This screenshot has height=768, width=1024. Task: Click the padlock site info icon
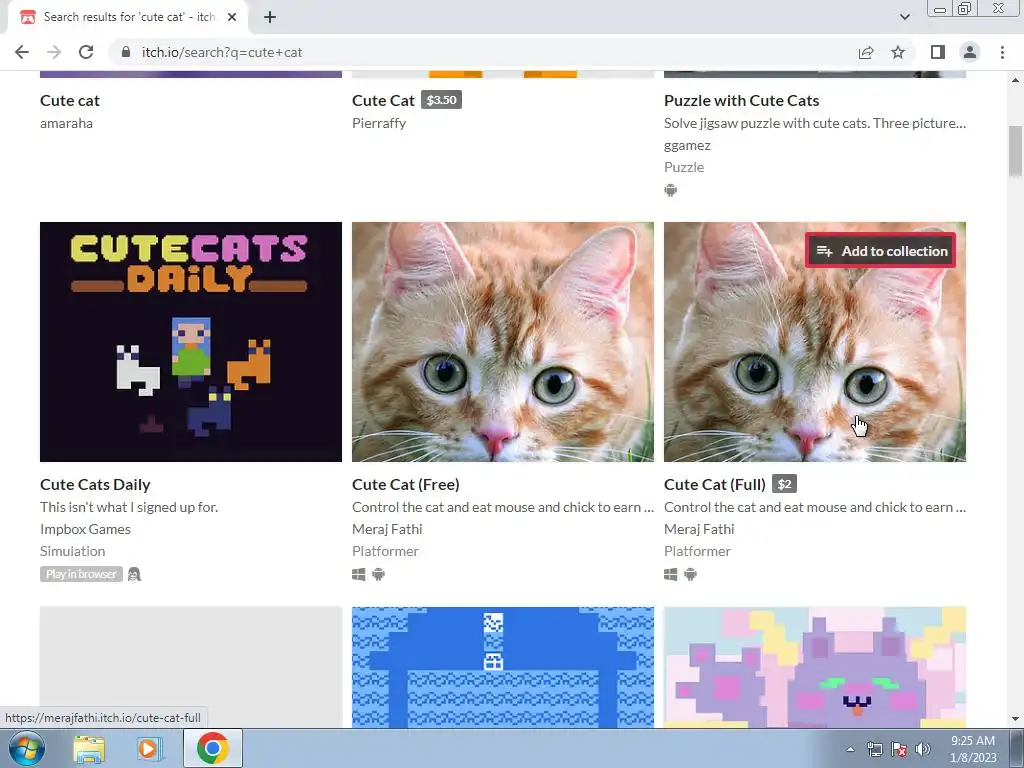[126, 52]
